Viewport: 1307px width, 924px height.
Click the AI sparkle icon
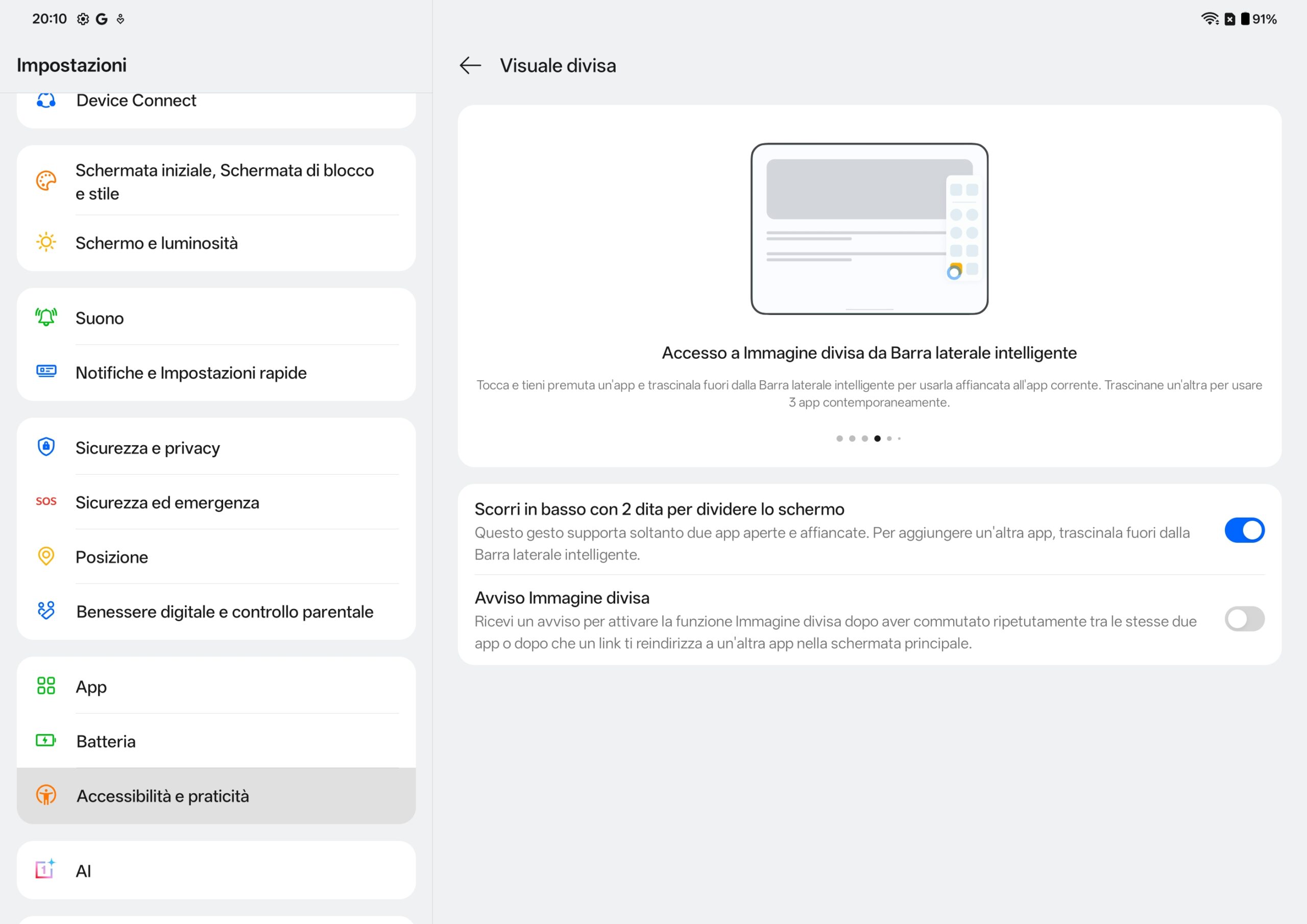tap(45, 869)
